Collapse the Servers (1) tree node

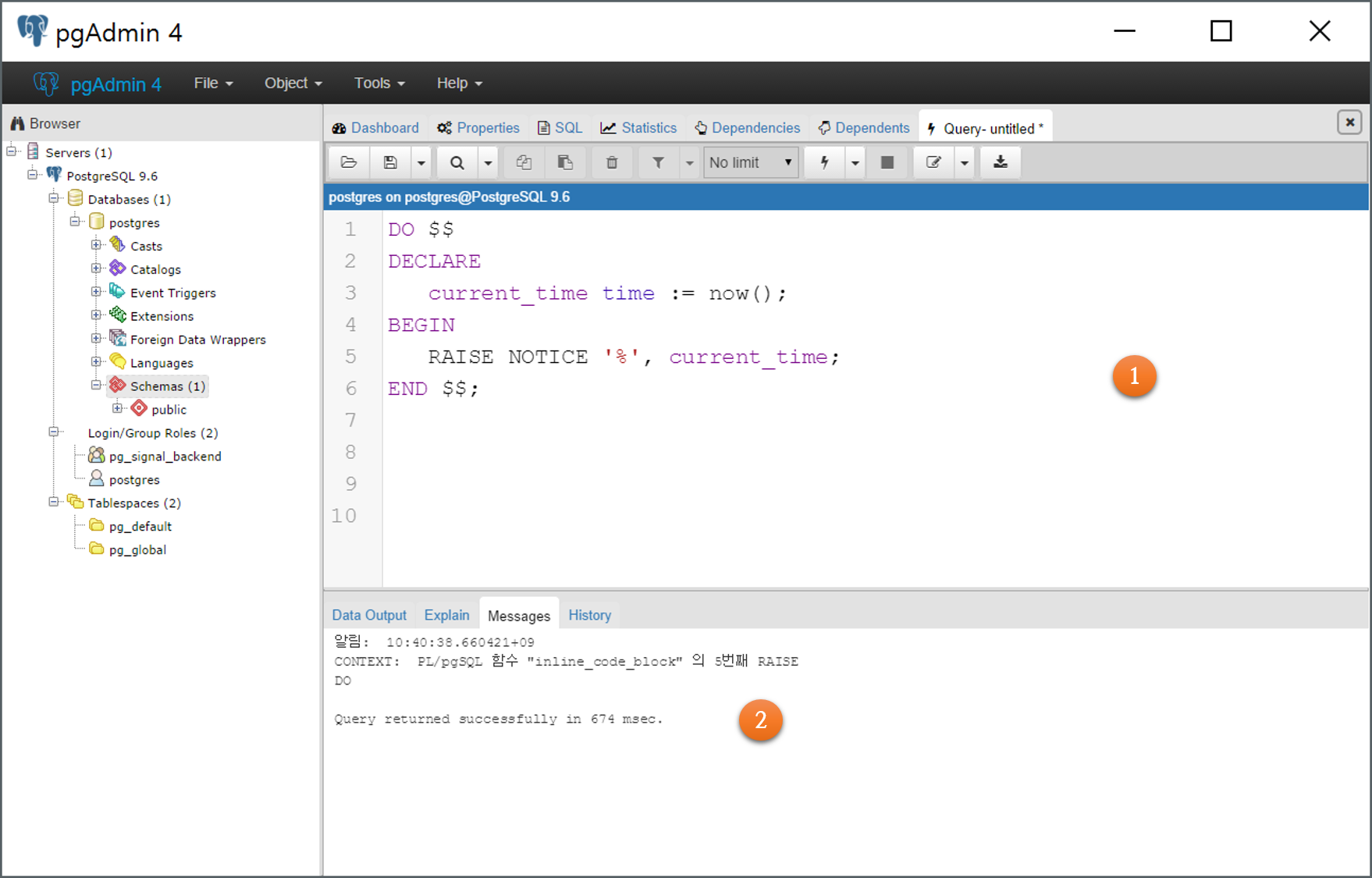(12, 151)
